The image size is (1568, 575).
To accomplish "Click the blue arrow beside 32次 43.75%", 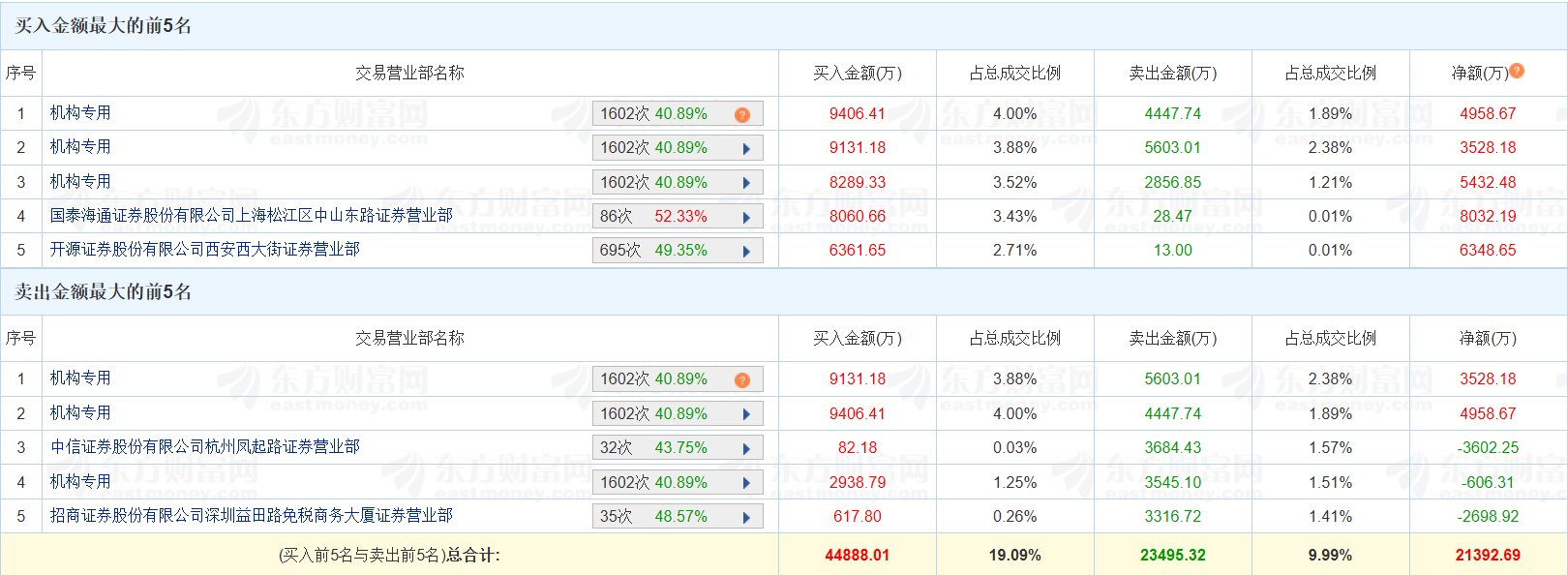I will click(x=746, y=448).
